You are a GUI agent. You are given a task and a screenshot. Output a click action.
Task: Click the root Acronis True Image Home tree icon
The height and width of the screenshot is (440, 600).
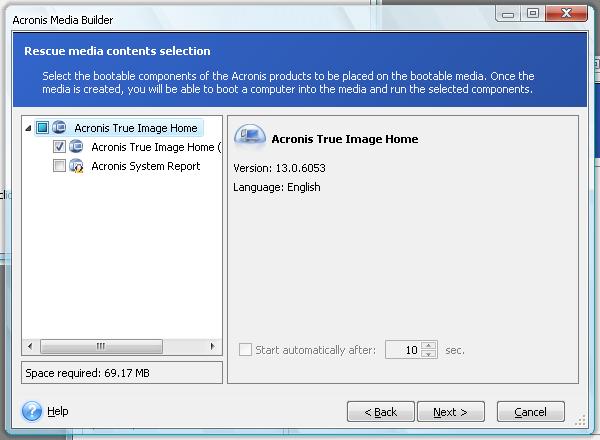tap(59, 127)
